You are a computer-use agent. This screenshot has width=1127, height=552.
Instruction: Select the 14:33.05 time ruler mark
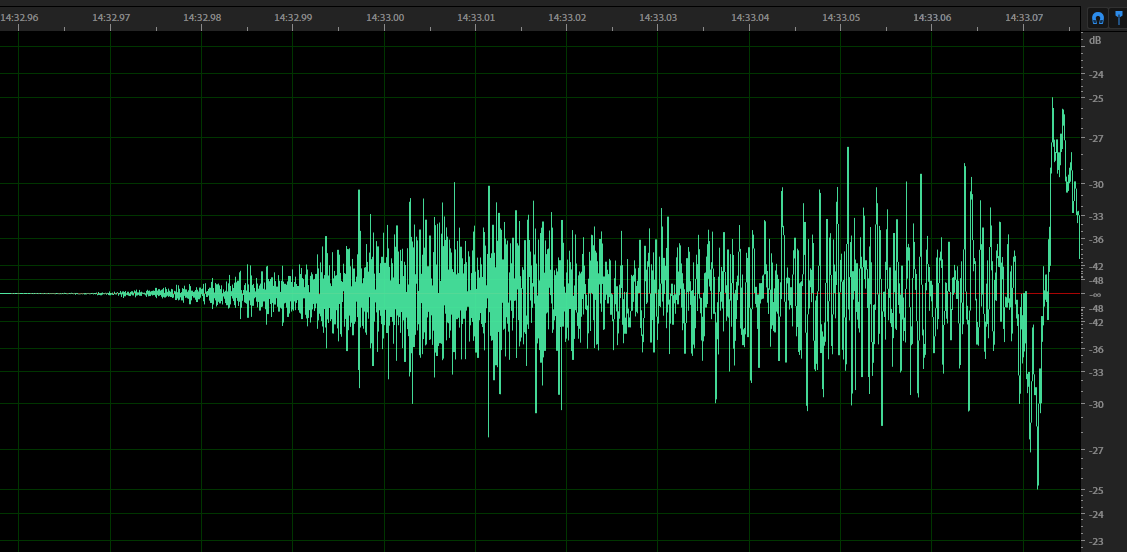tap(841, 17)
